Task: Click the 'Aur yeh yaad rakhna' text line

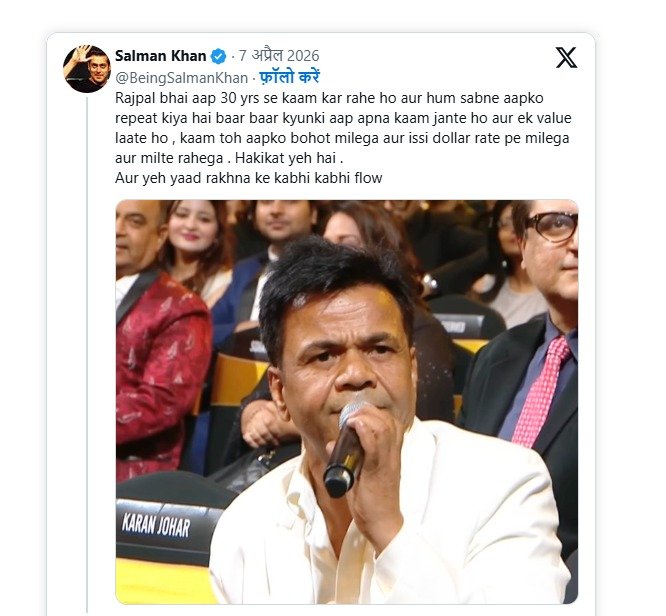Action: tap(249, 178)
